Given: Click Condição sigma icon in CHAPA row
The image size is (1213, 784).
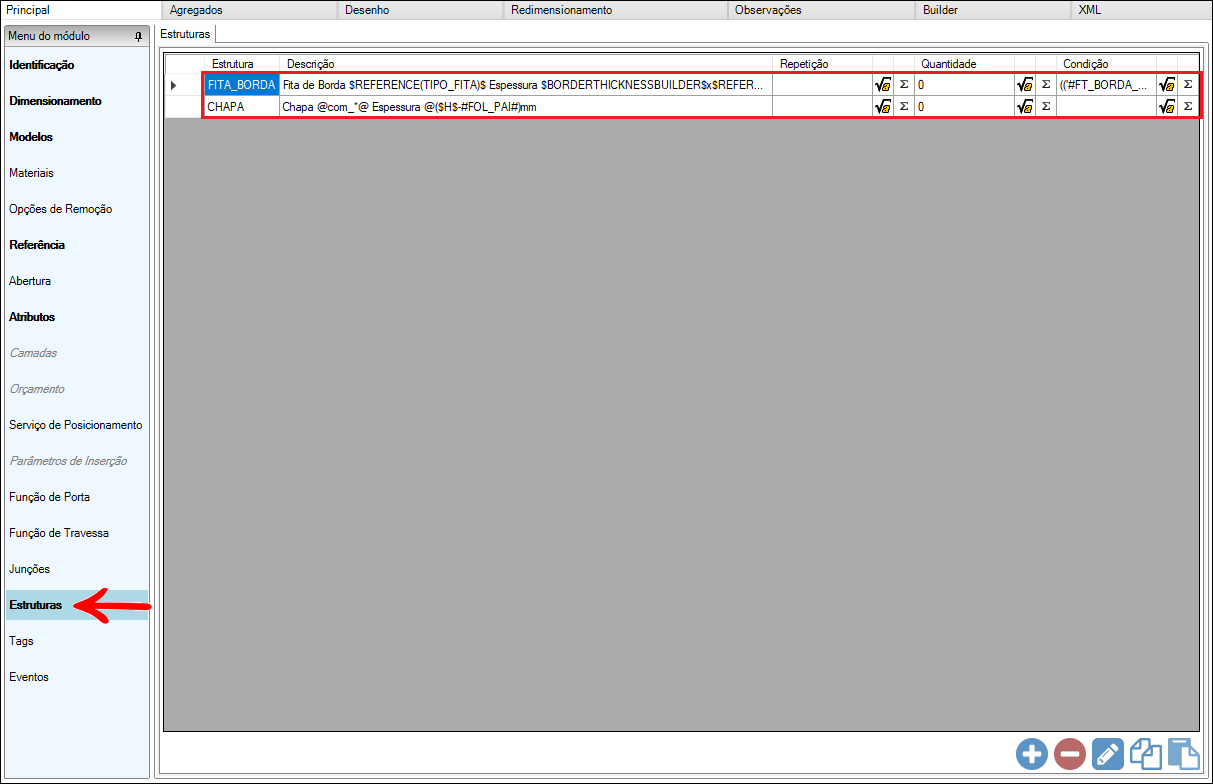Looking at the screenshot, I should point(1188,106).
